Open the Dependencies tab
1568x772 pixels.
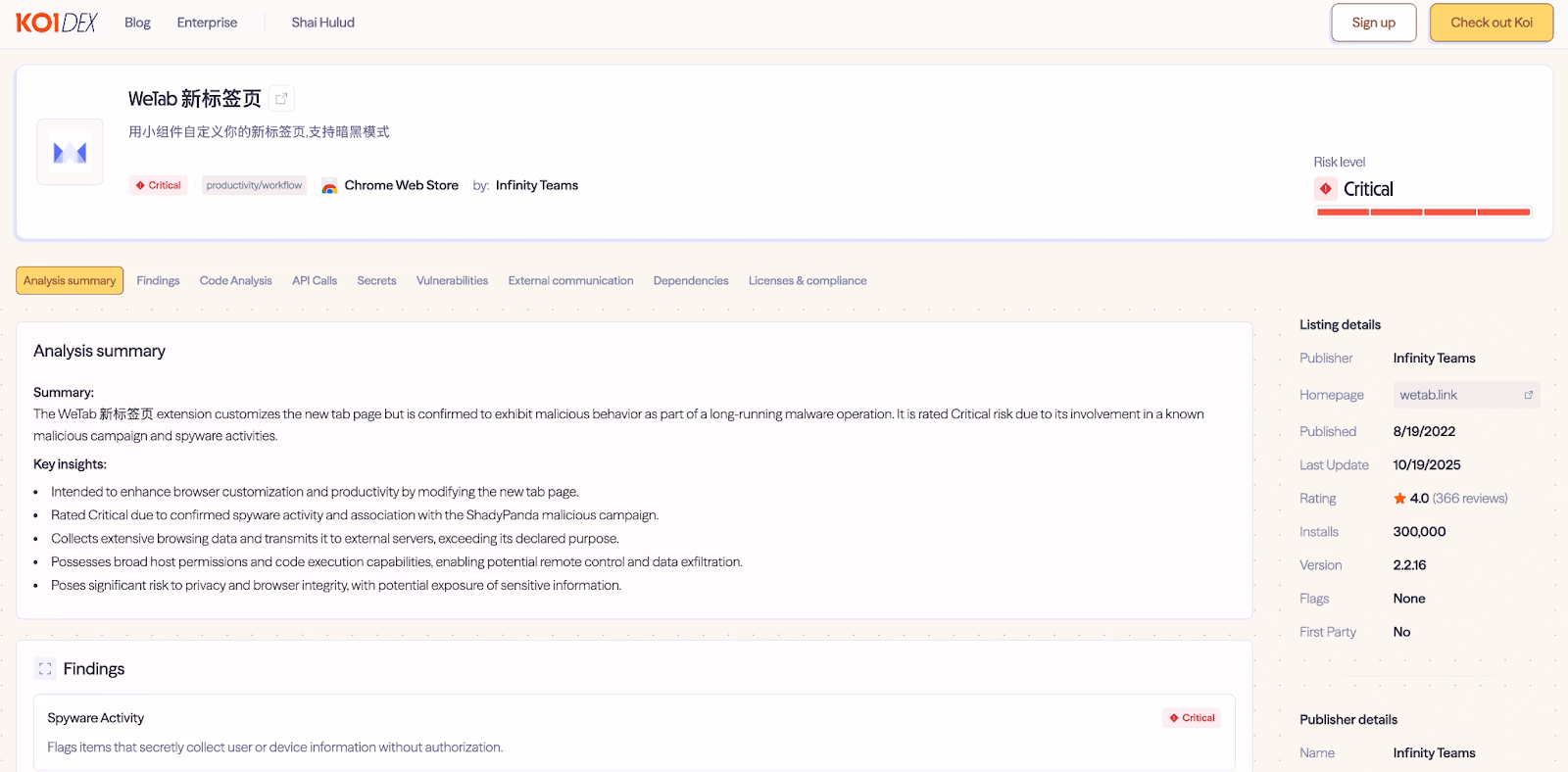click(691, 280)
